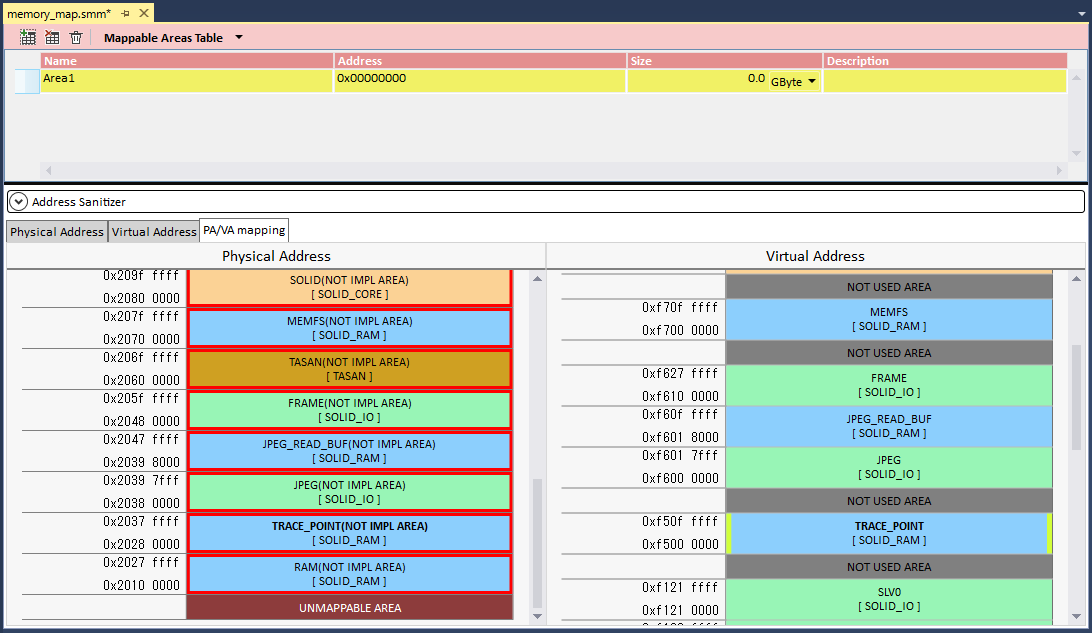Image resolution: width=1092 pixels, height=633 pixels.
Task: Click the trash delete icon
Action: [76, 38]
